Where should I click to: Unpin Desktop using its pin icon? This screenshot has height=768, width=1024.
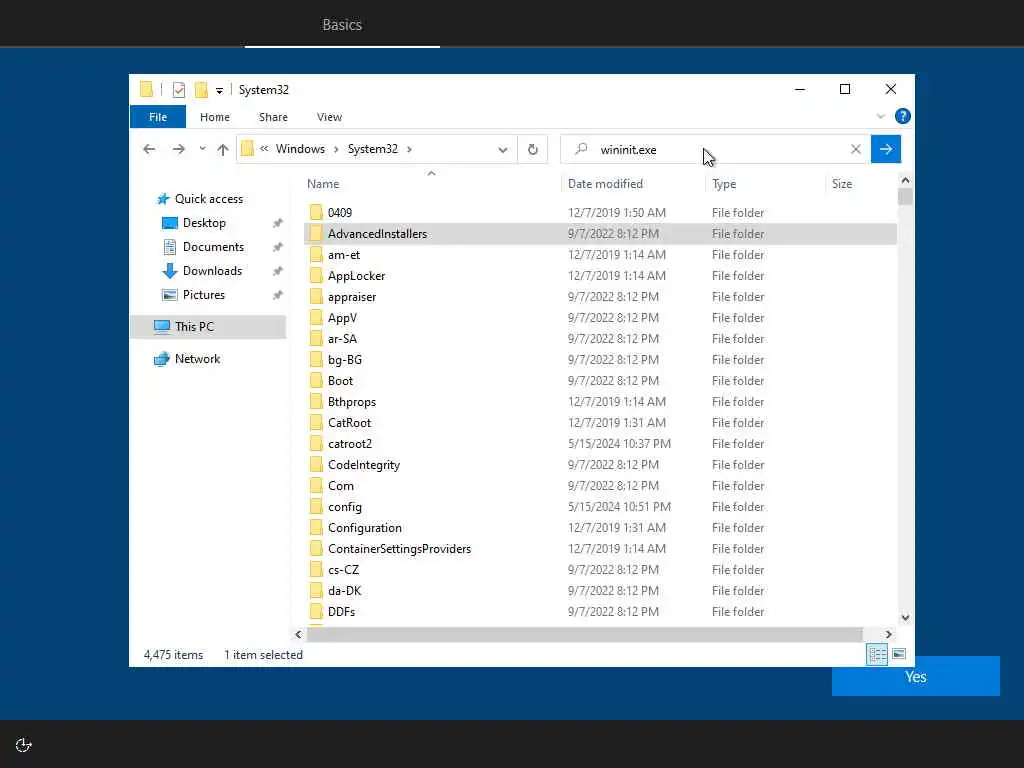click(x=278, y=223)
